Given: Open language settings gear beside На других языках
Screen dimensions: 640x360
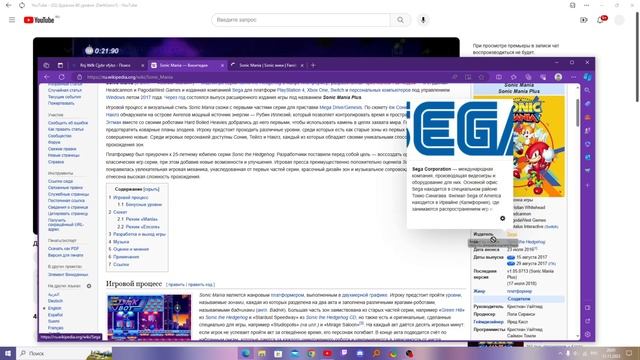Looking at the screenshot, I should 89,286.
